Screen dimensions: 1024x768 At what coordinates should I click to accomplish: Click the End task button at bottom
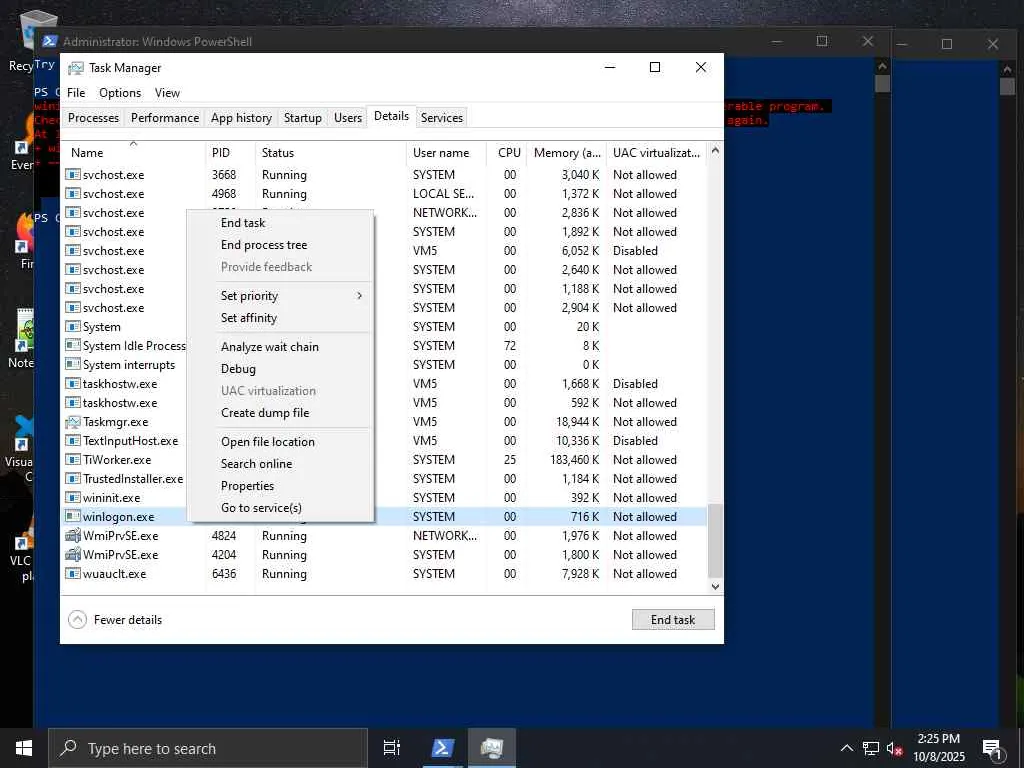coord(673,620)
